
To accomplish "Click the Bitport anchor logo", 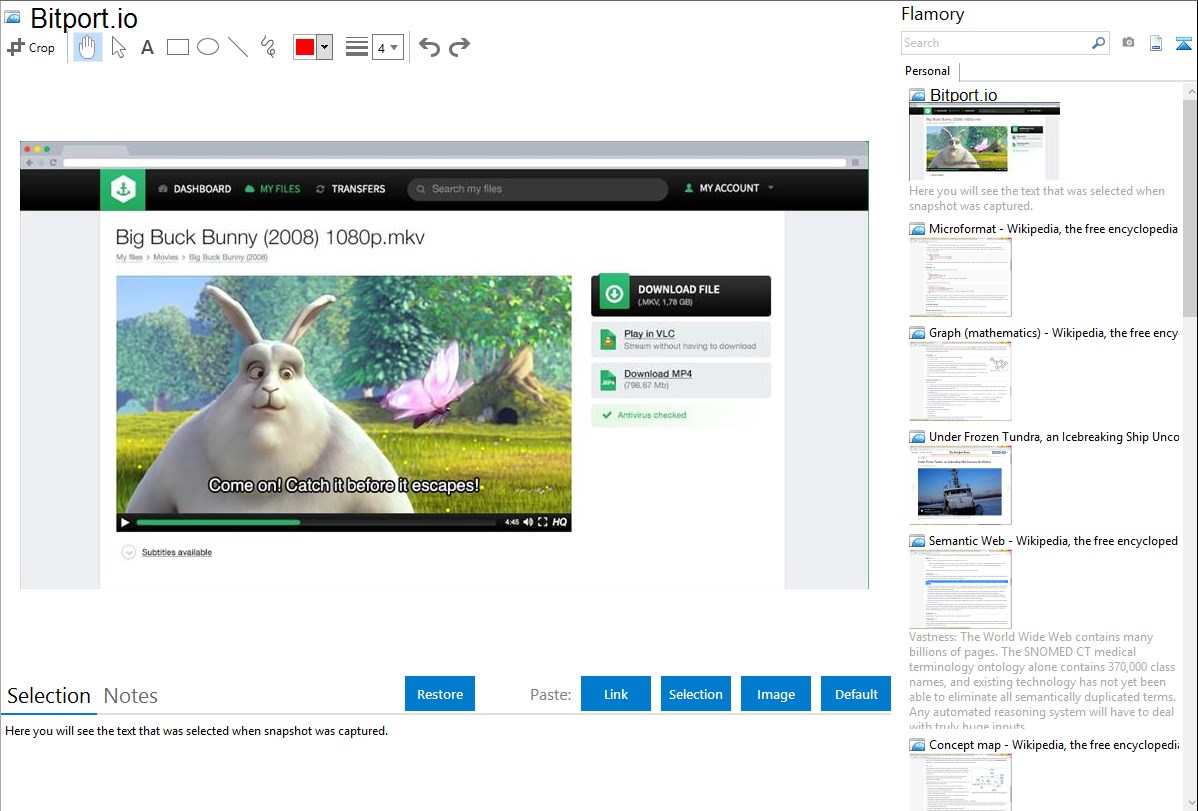I will tap(123, 189).
